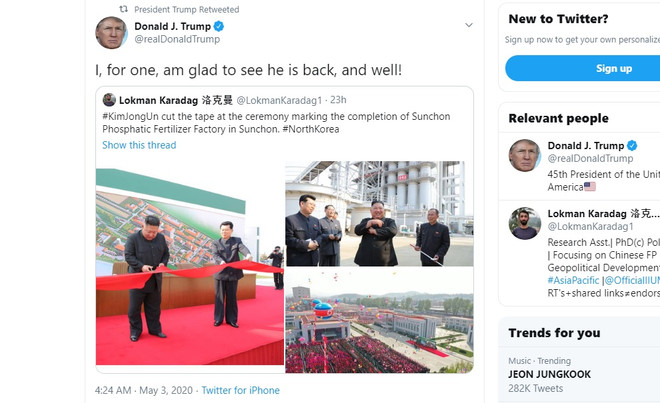
Task: Open aerial photo of crowd and balloons
Action: (x=379, y=320)
